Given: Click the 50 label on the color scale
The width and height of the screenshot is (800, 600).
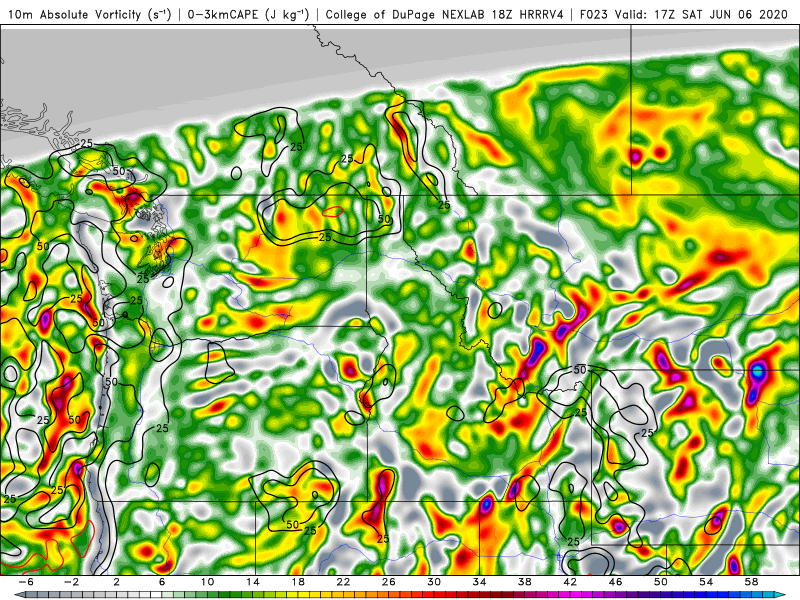Looking at the screenshot, I should point(661,582).
